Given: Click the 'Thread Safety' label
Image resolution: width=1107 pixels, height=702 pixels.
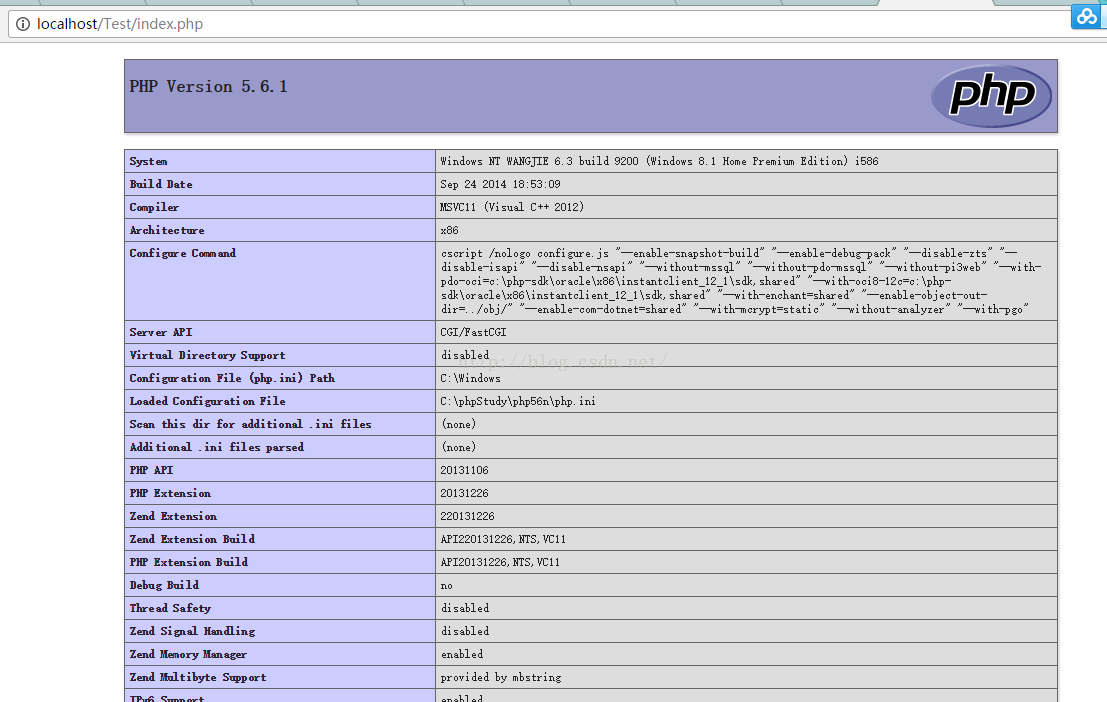Looking at the screenshot, I should [x=170, y=609].
